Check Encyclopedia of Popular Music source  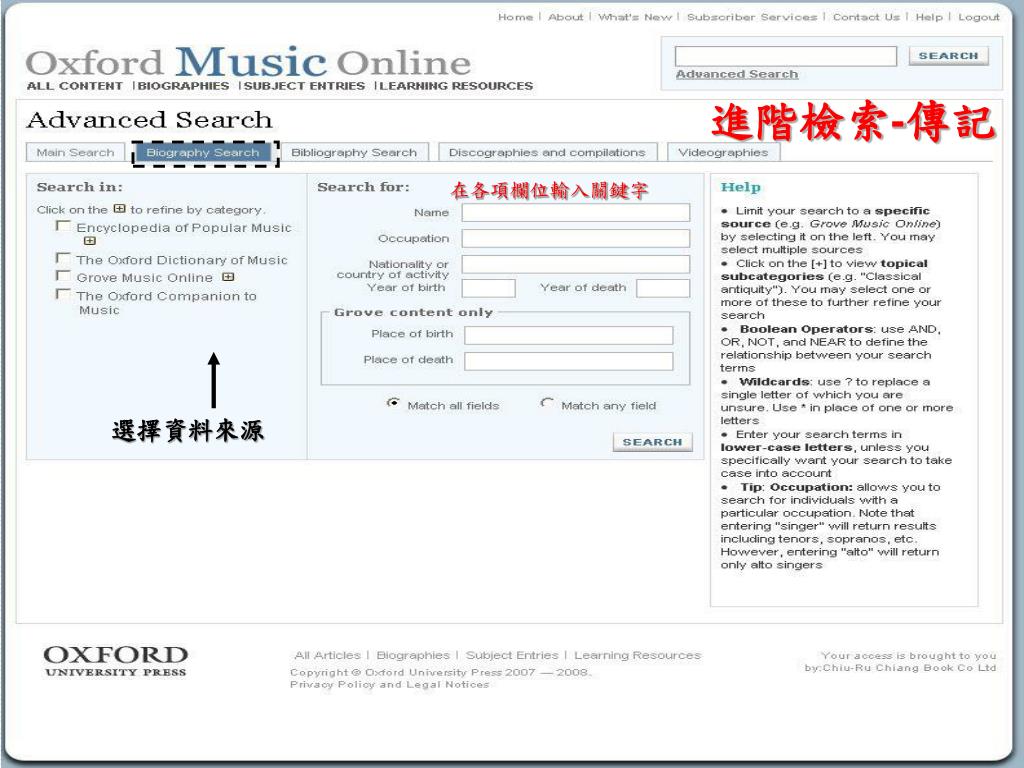tap(63, 226)
